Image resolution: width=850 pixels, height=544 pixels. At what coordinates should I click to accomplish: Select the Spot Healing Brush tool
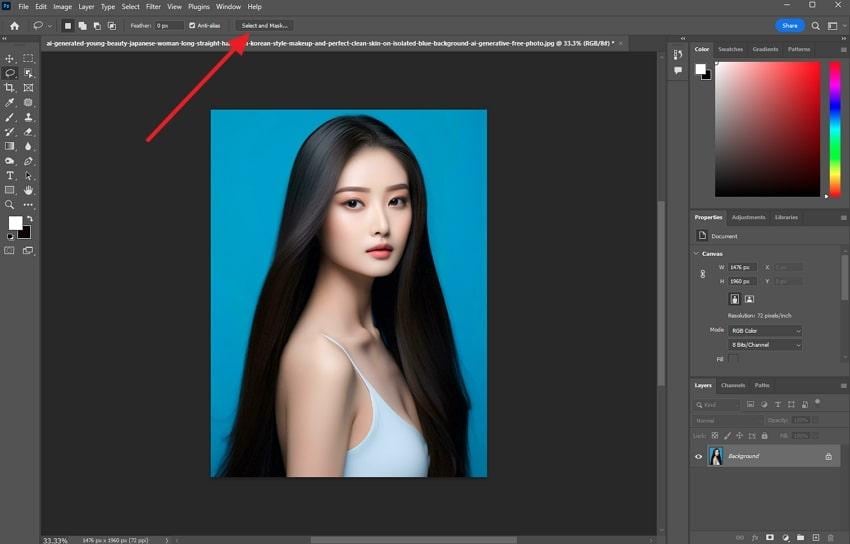[28, 102]
